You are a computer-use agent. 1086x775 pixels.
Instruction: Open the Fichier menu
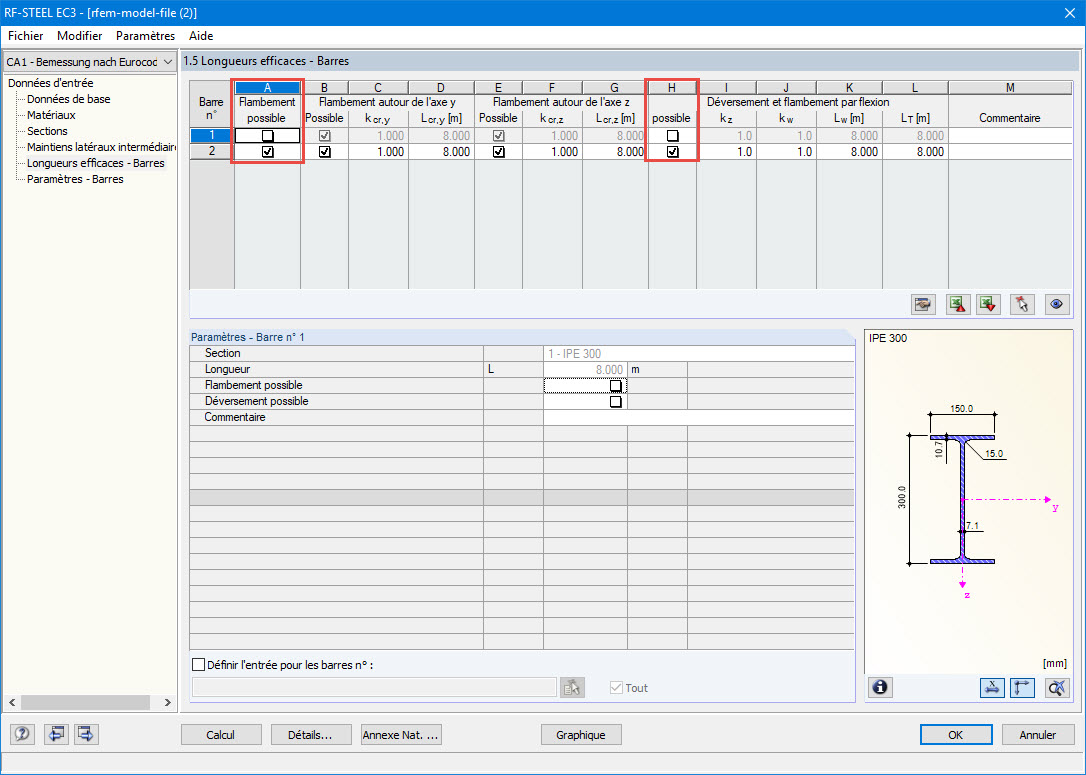pyautogui.click(x=26, y=36)
